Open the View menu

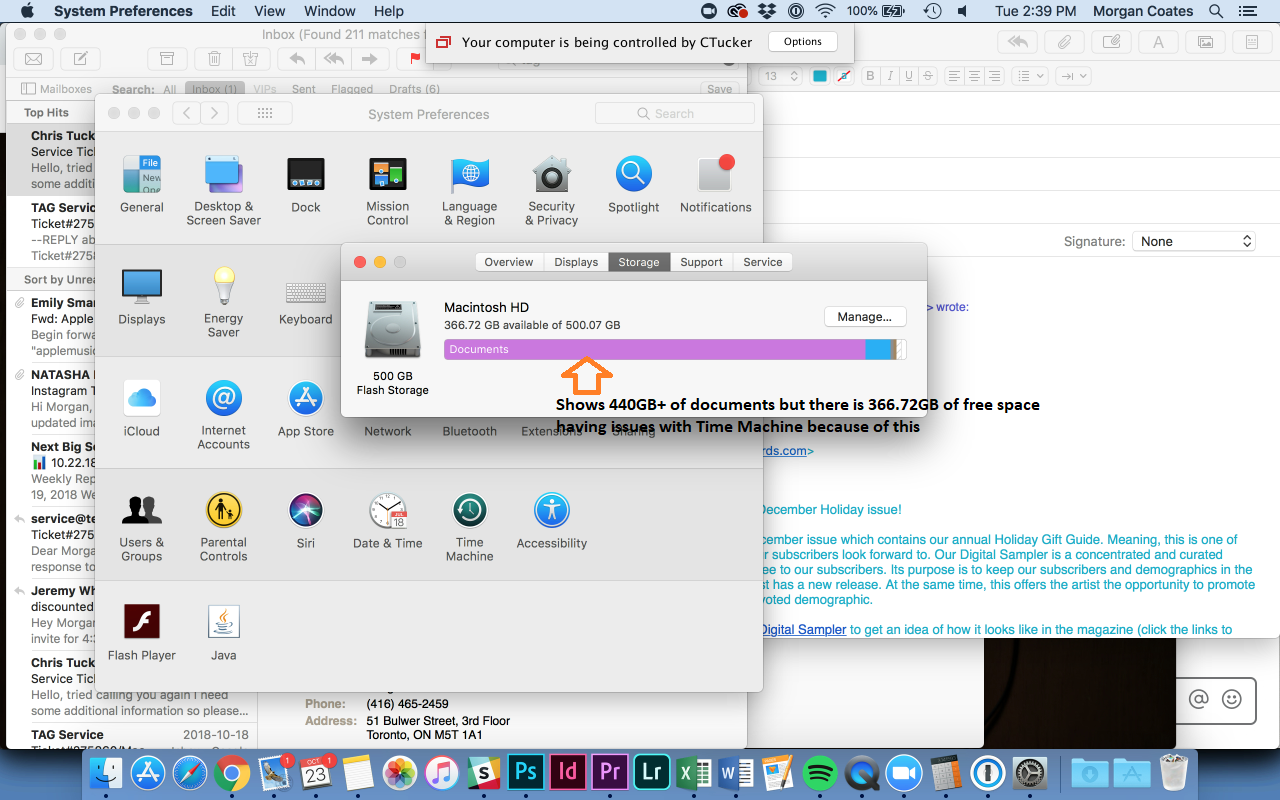[x=270, y=11]
